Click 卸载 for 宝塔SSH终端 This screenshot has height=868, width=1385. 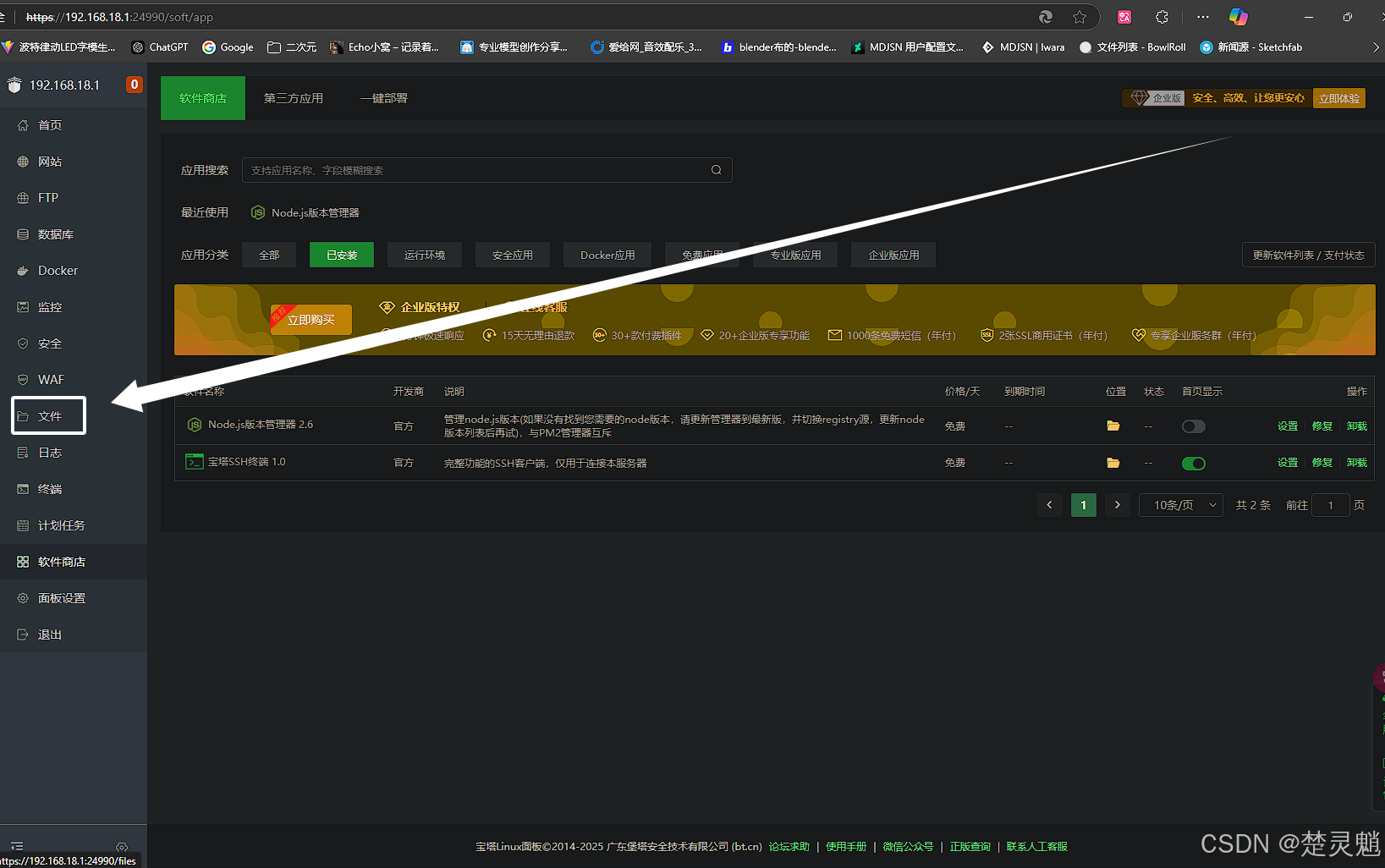click(1357, 463)
